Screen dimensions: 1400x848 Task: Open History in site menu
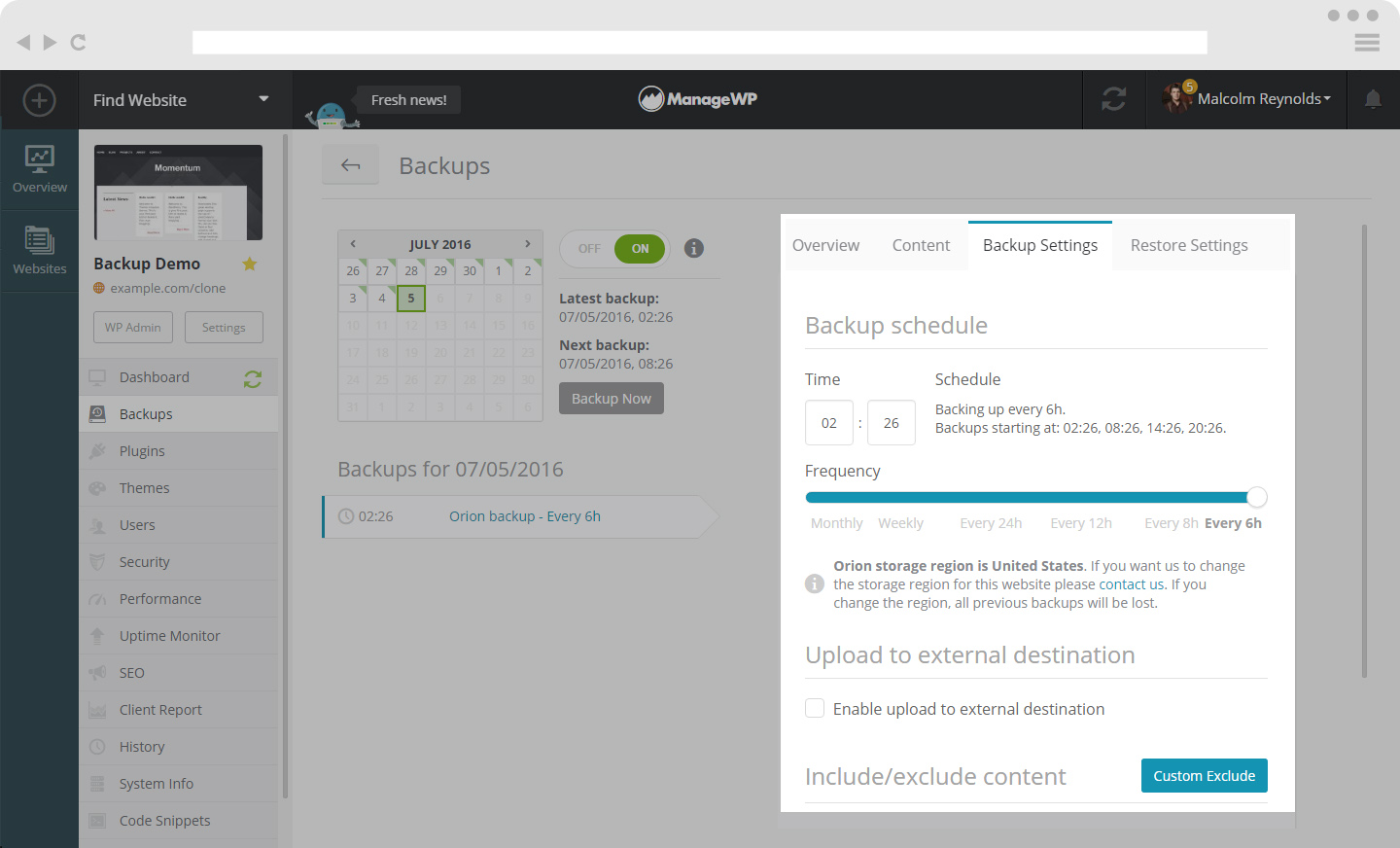coord(179,747)
